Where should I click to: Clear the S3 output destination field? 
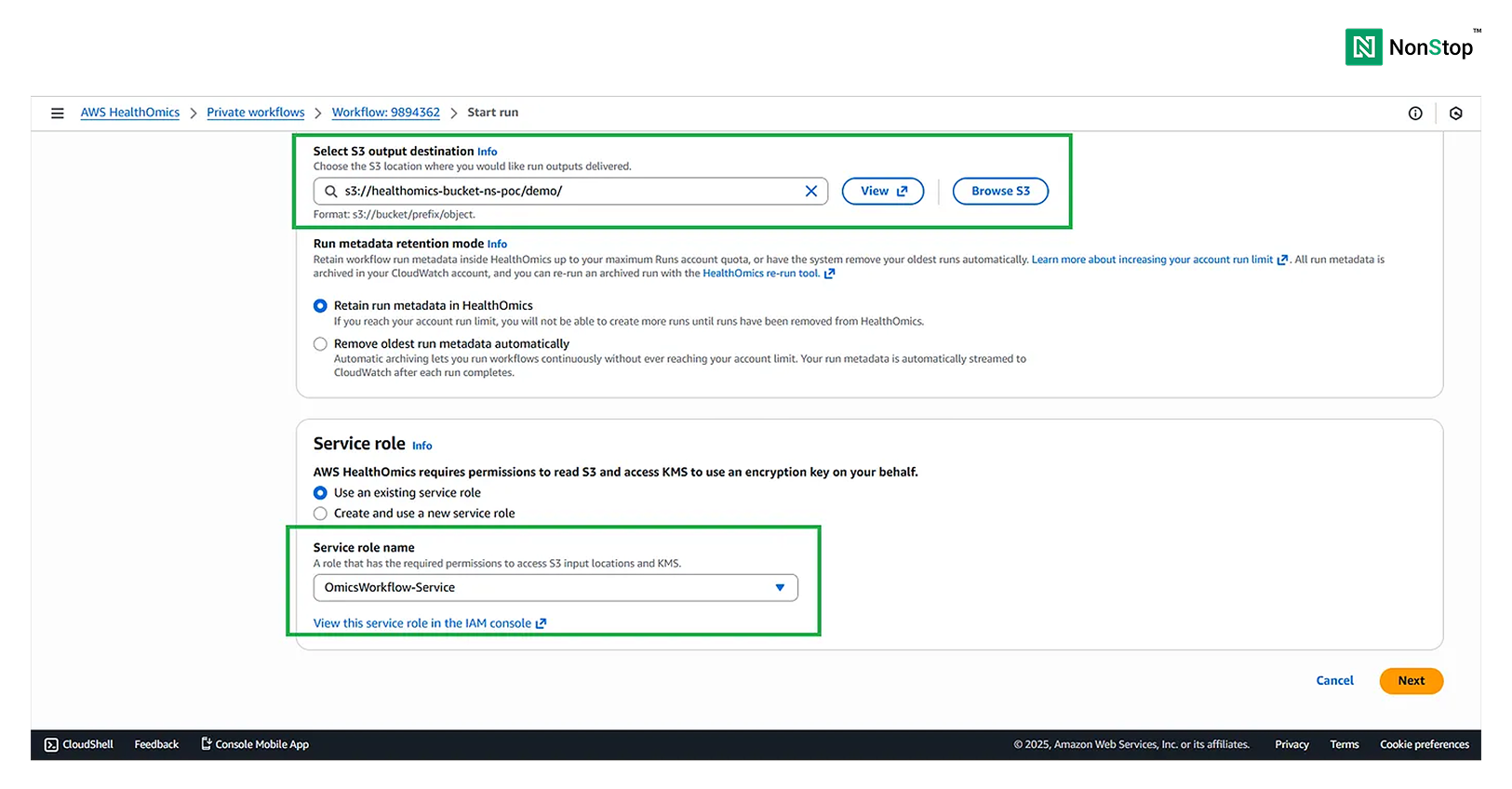click(x=811, y=191)
